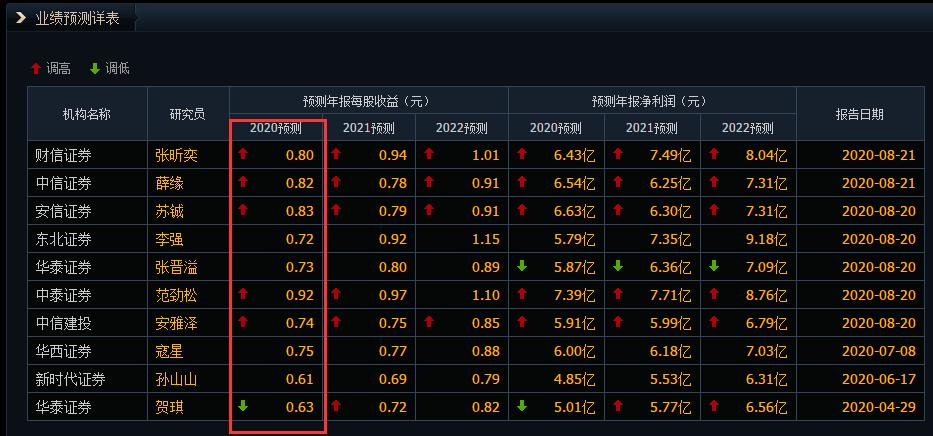Click the 1.10 EPS value for 中泰证券
The width and height of the screenshot is (933, 436).
486,296
